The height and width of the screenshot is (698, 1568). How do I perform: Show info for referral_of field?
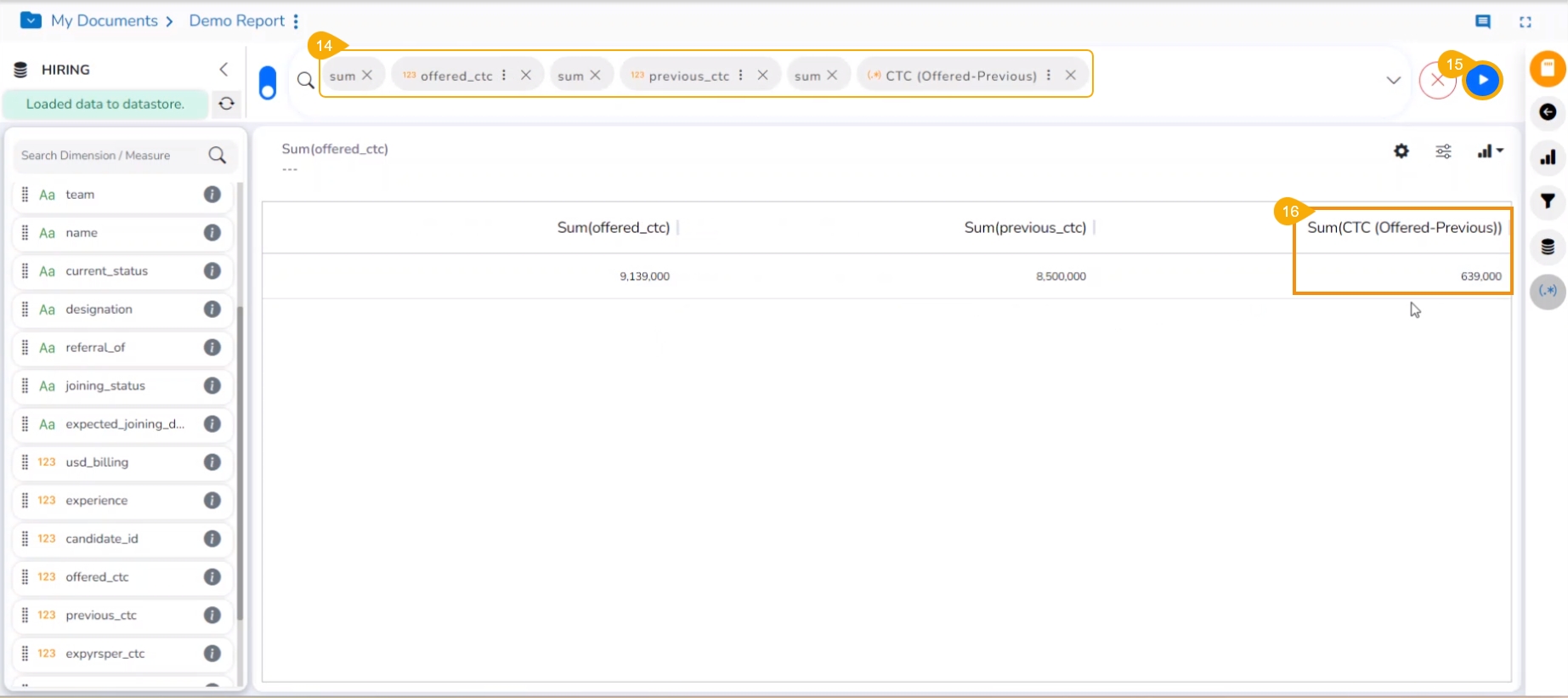(212, 348)
